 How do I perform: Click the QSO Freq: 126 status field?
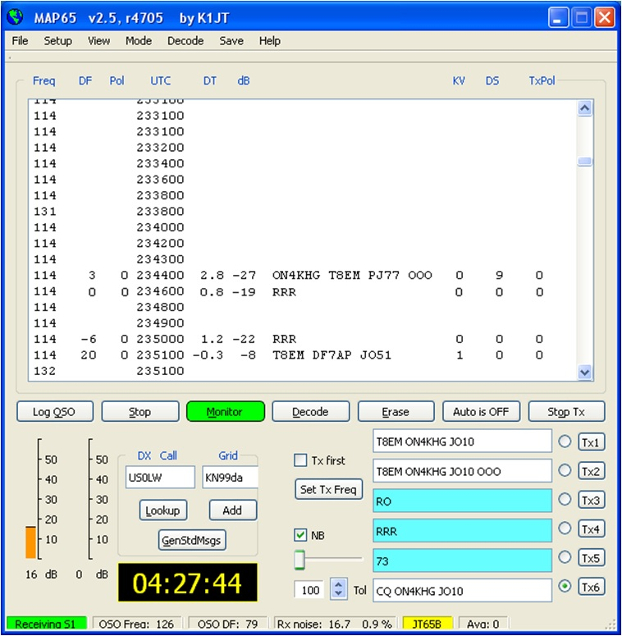(x=137, y=623)
